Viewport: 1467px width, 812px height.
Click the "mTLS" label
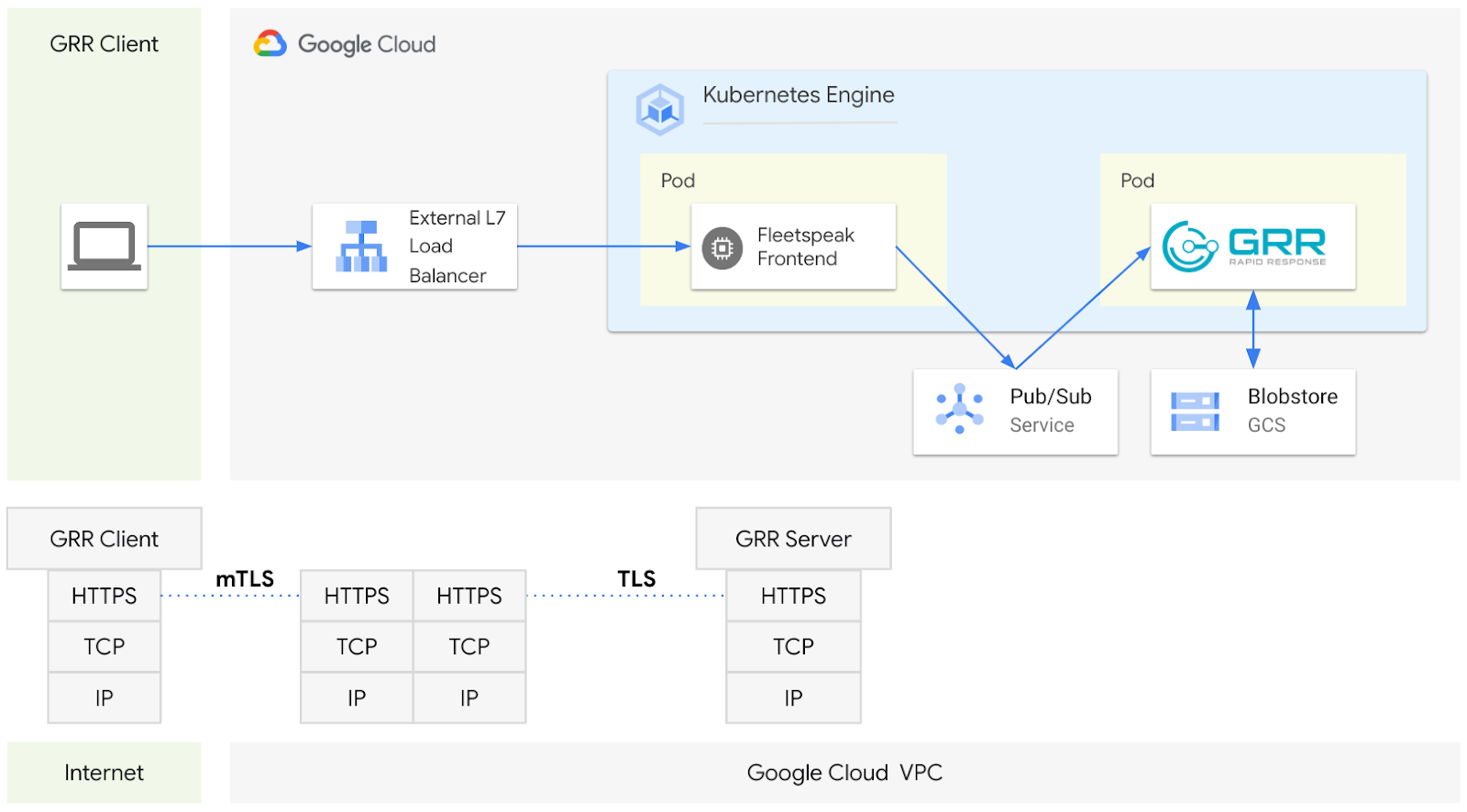point(245,579)
